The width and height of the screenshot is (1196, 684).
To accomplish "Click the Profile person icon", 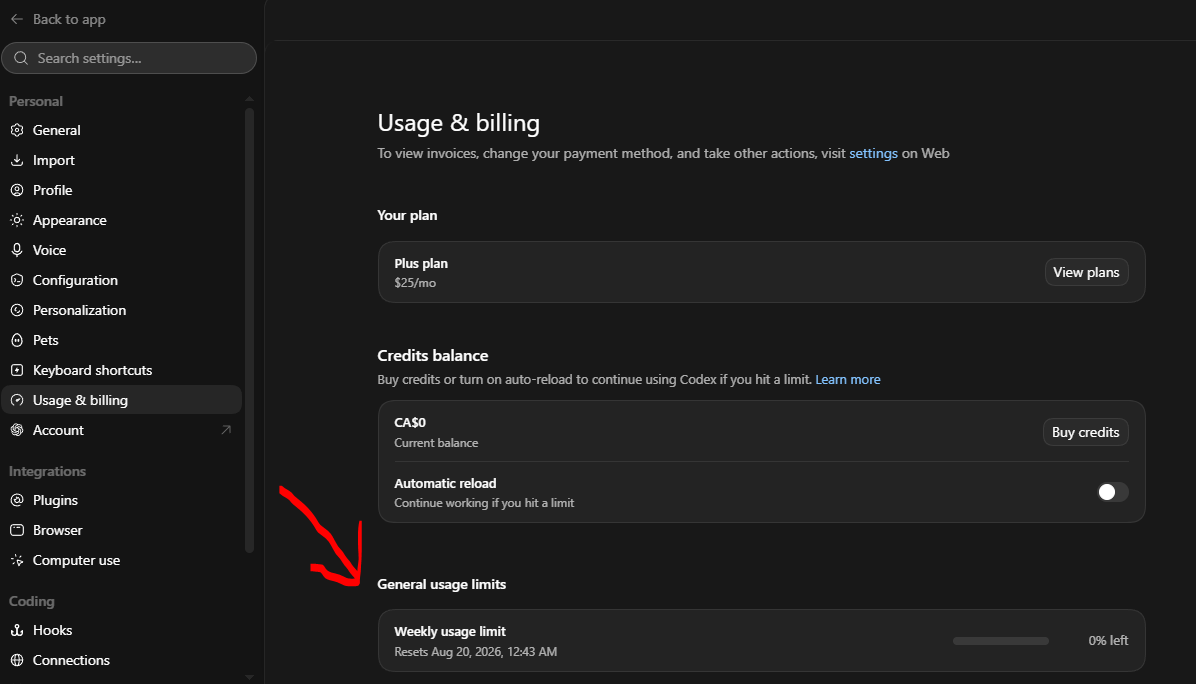I will tap(17, 190).
